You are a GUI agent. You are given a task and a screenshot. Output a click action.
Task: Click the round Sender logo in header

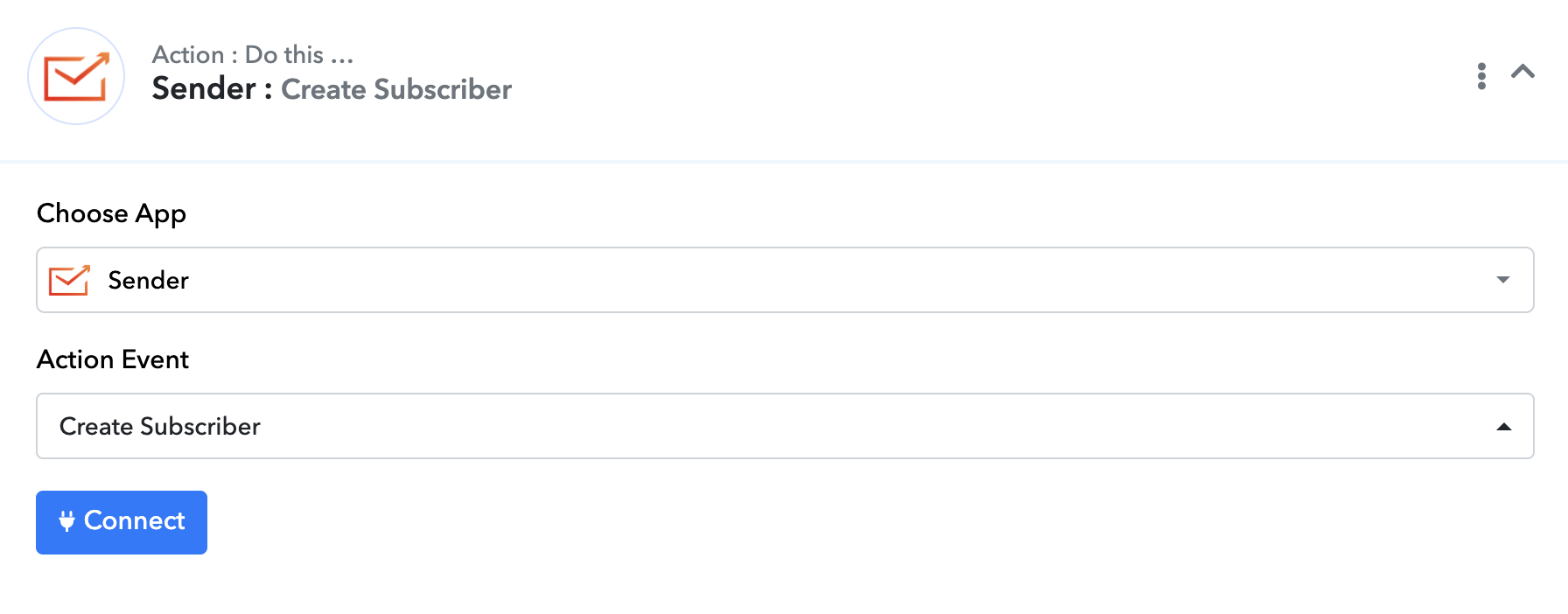click(x=76, y=76)
